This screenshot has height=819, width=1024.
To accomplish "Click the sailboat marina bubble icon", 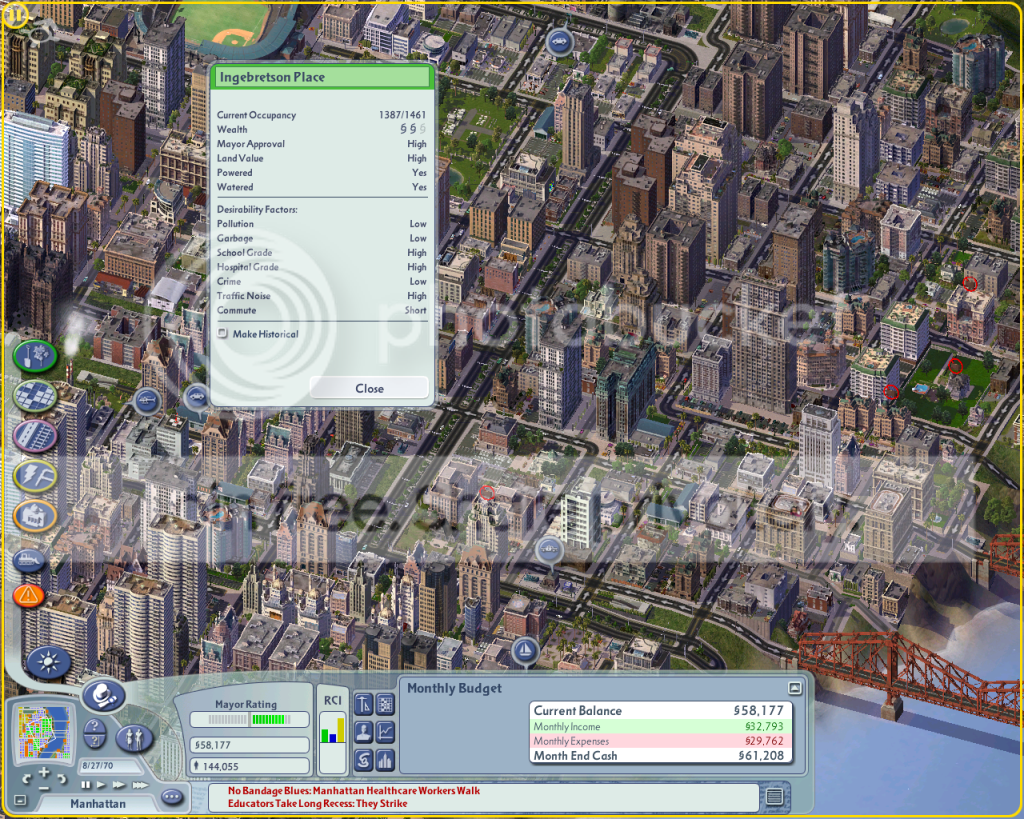I will 524,650.
